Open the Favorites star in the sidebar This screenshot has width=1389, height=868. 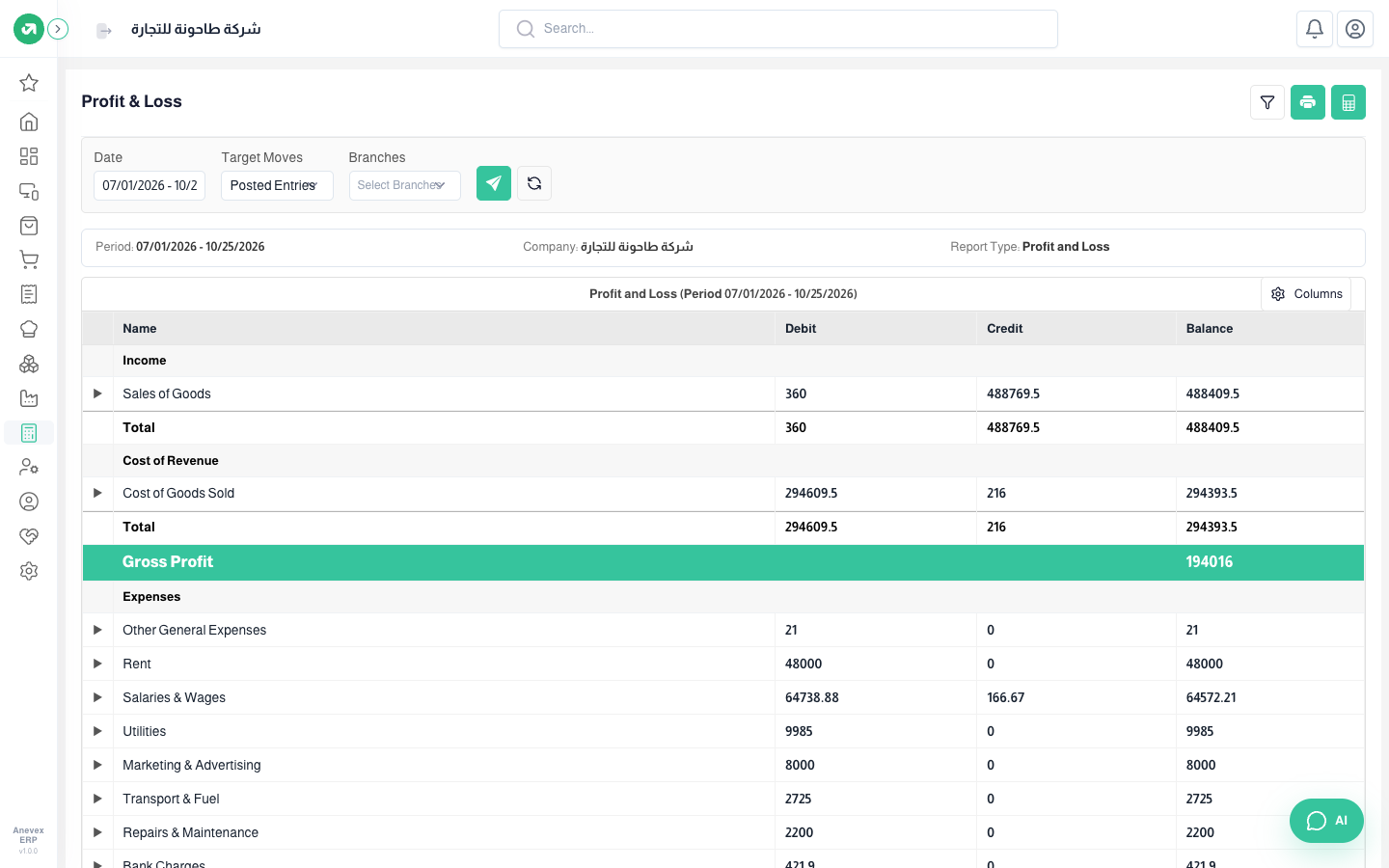click(29, 83)
